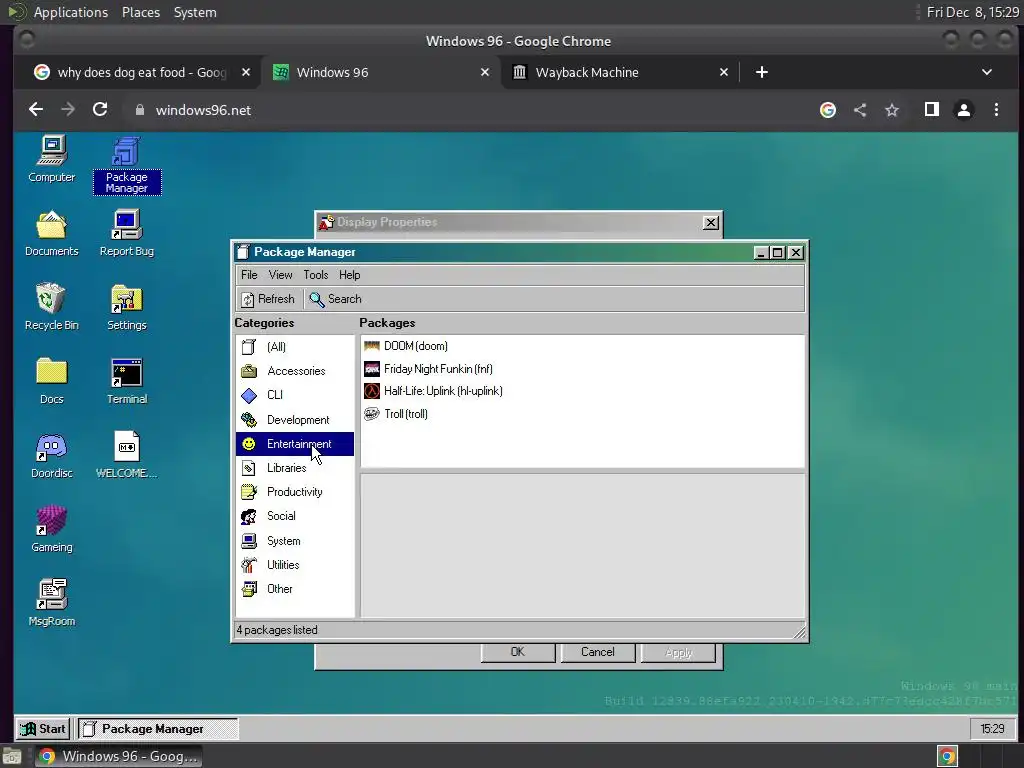The height and width of the screenshot is (768, 1024).
Task: Click OK in Display Properties window
Action: 518,652
